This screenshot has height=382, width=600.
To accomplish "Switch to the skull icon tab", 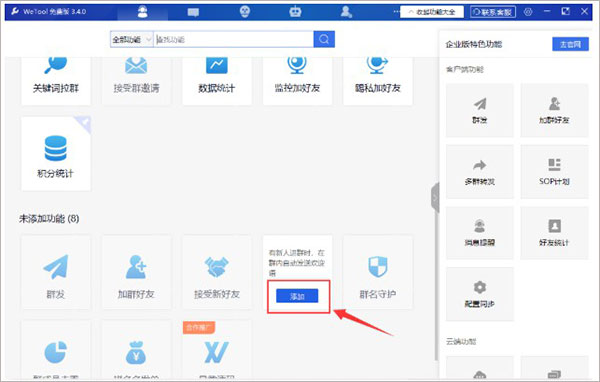I will pos(245,12).
